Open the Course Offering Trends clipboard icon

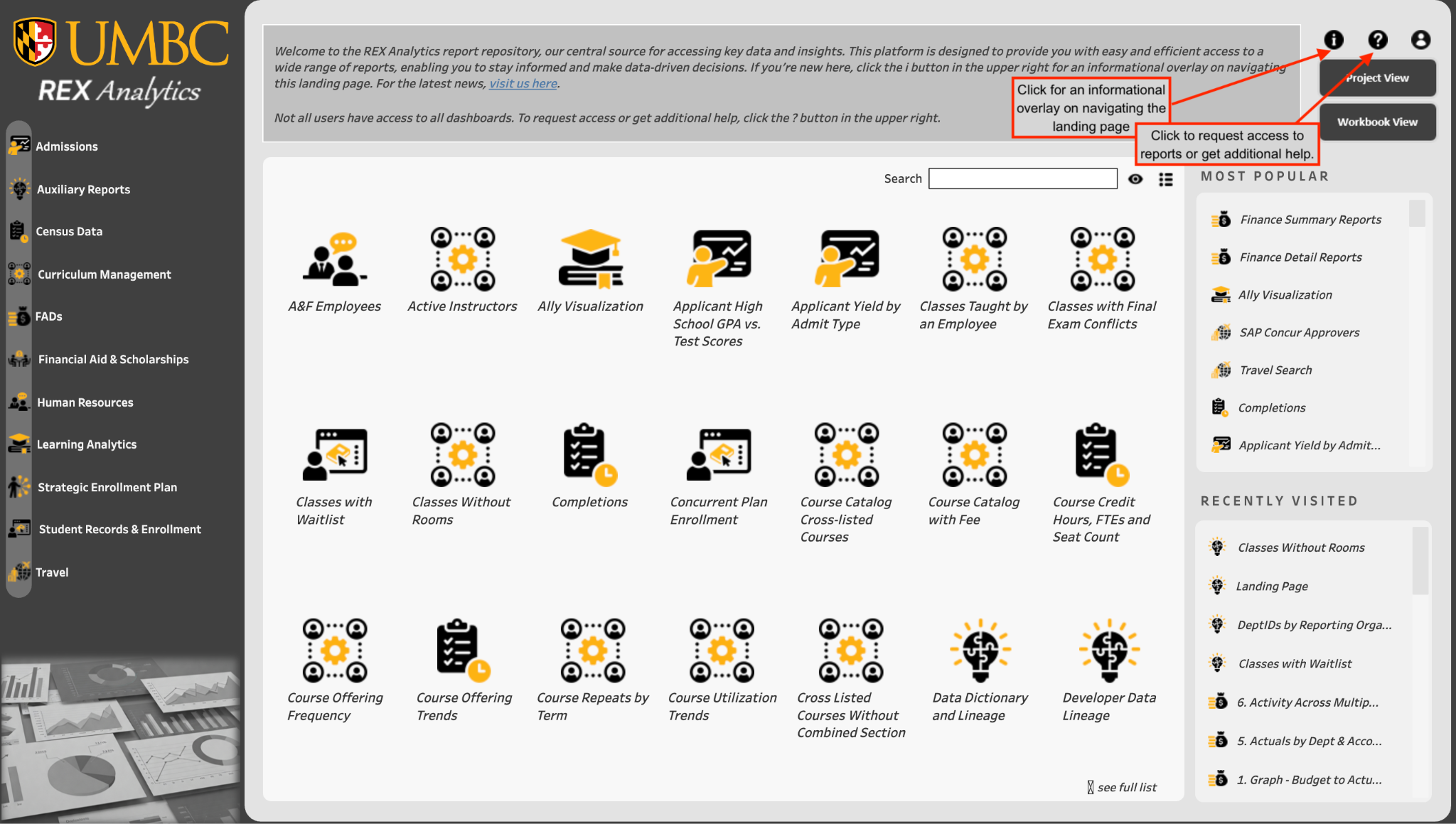(463, 650)
